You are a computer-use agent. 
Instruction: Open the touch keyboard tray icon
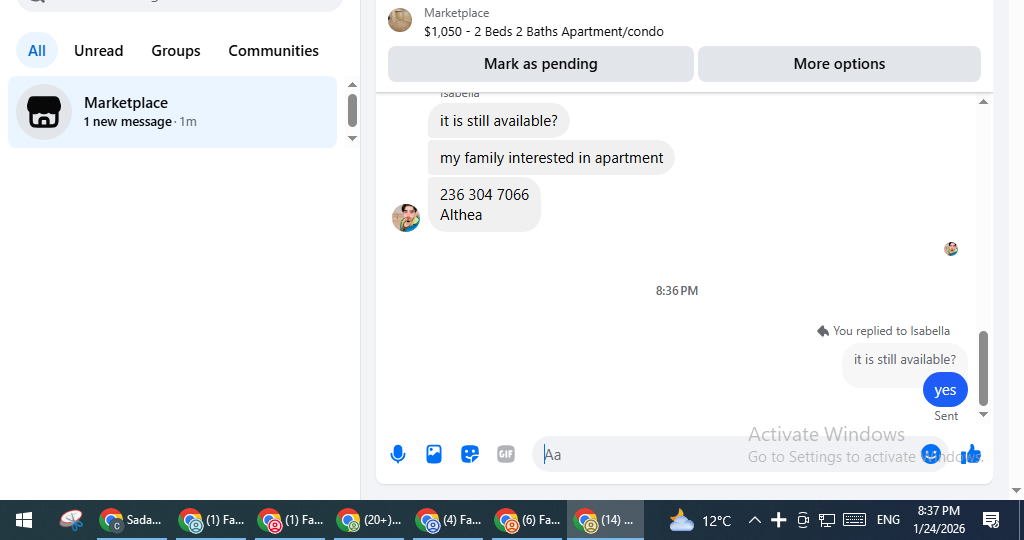click(854, 520)
